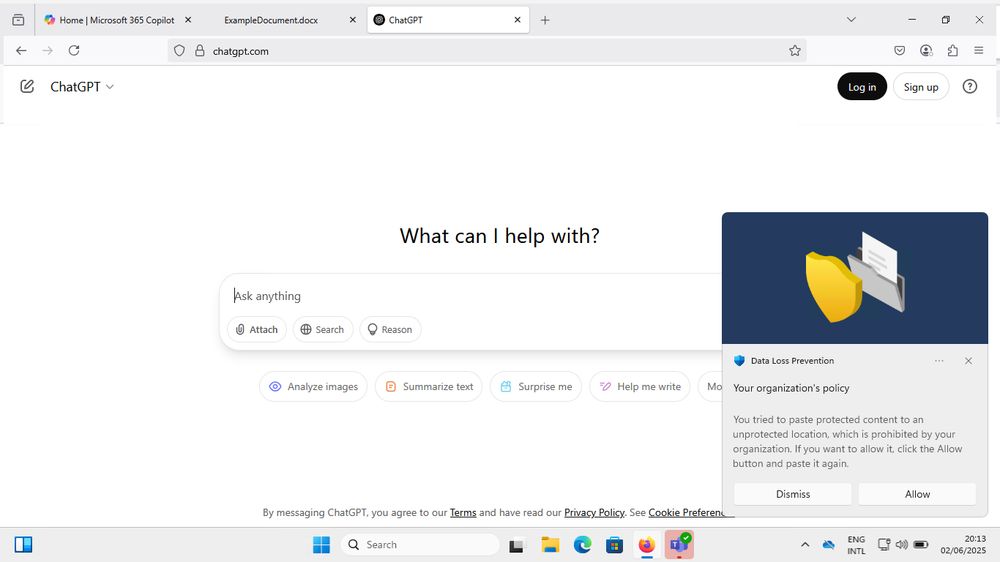This screenshot has width=1000, height=562.
Task: Expand the list all tabs chevron
Action: pyautogui.click(x=851, y=20)
